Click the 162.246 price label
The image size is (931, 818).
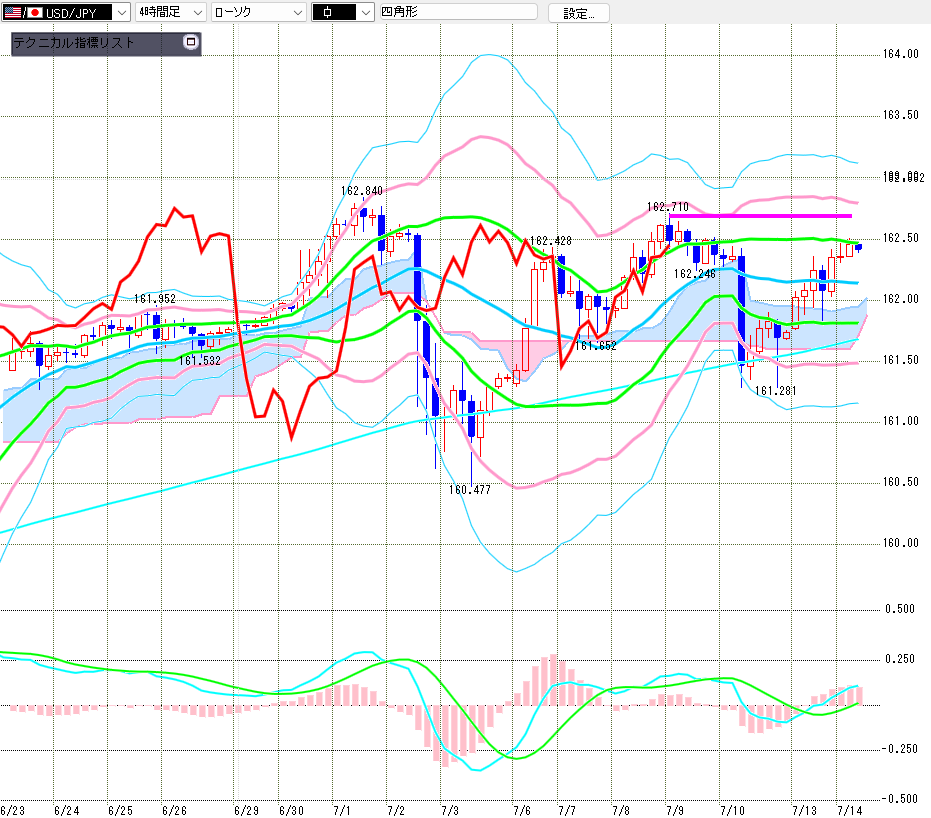click(695, 274)
